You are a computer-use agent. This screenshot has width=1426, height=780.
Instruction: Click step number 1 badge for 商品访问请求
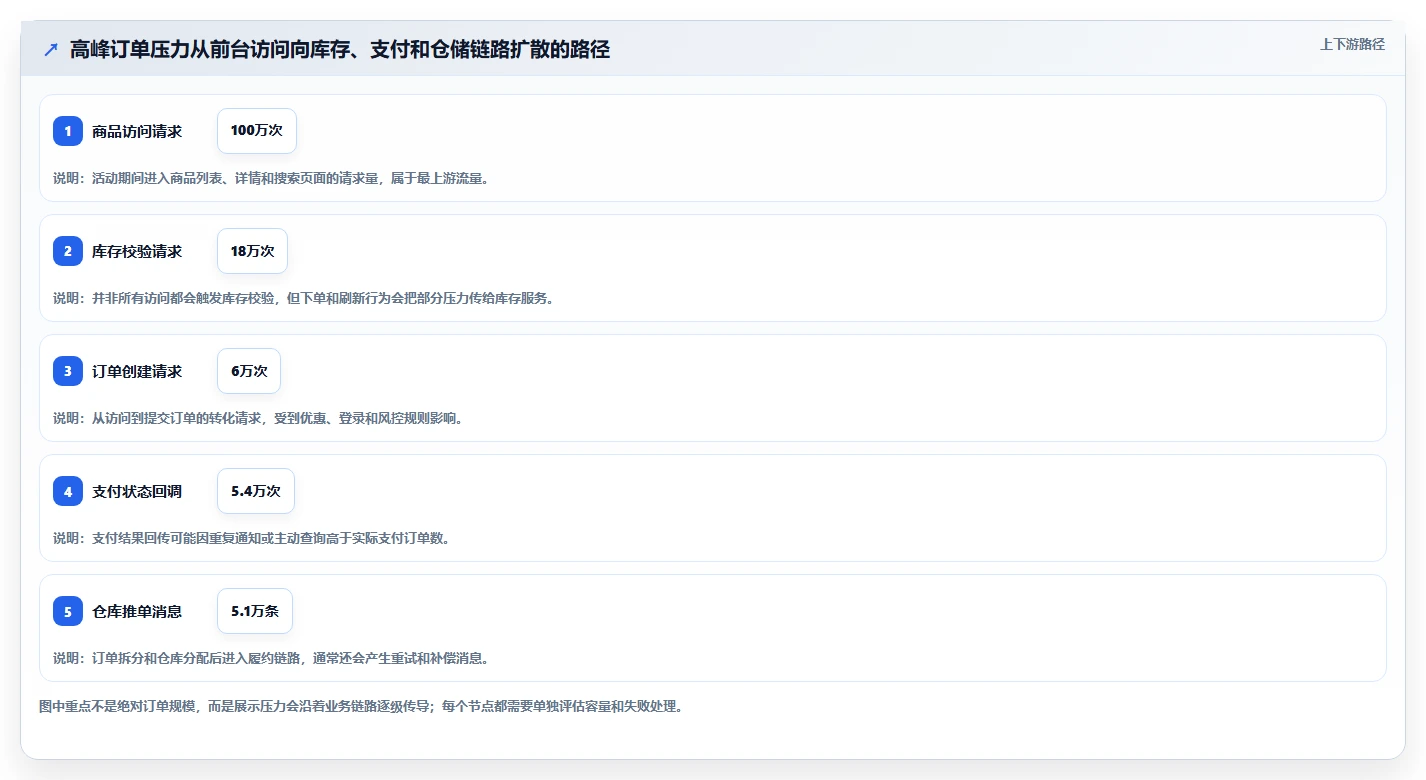[x=68, y=131]
